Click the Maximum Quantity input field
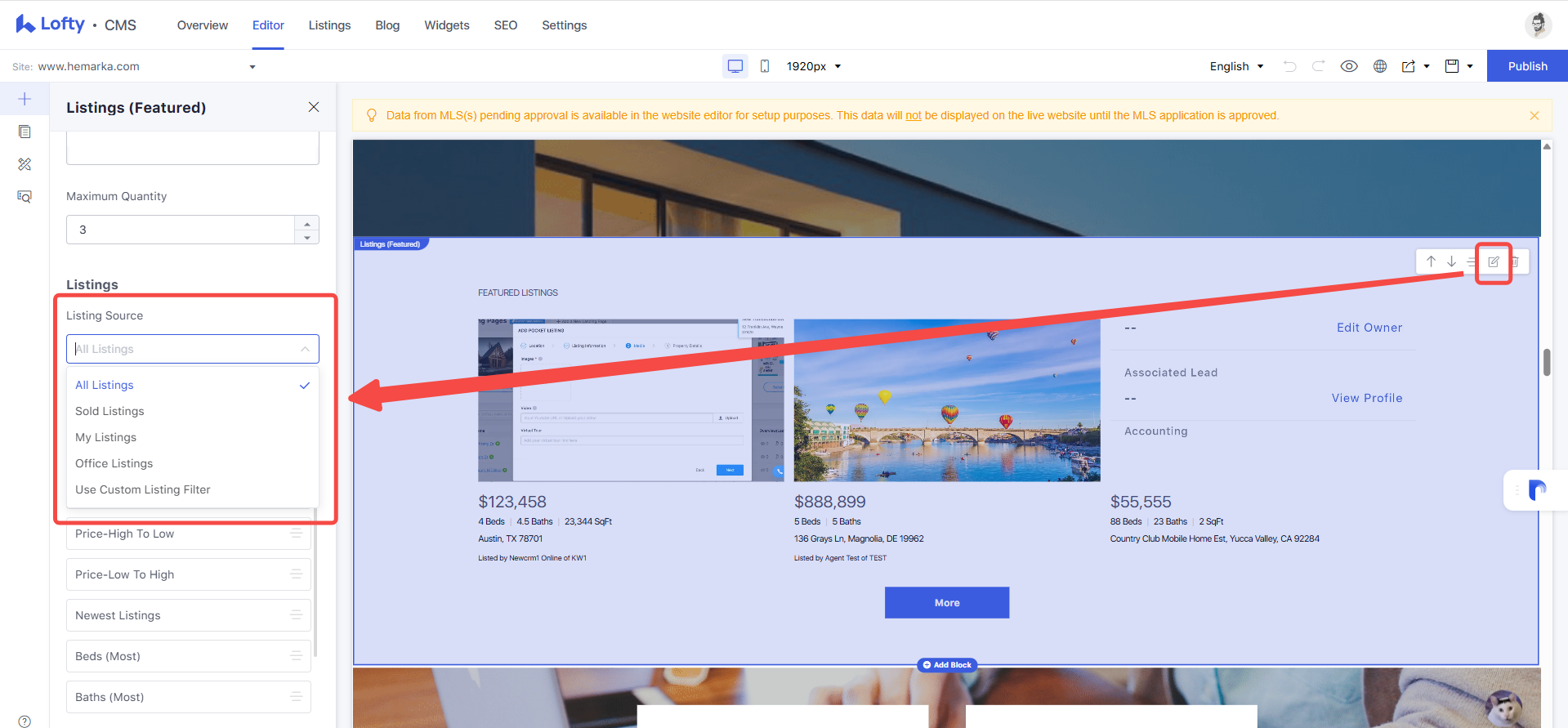 coord(181,230)
